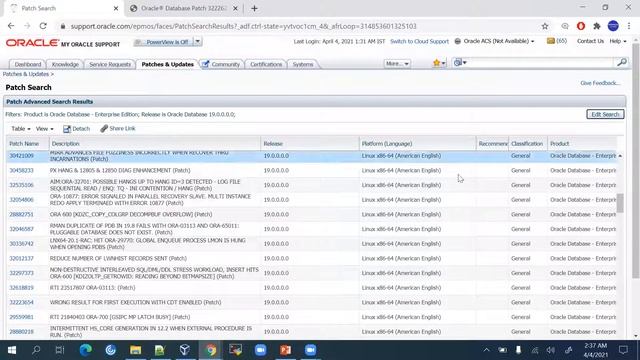Open a new tab with the plus icon

click(x=254, y=8)
